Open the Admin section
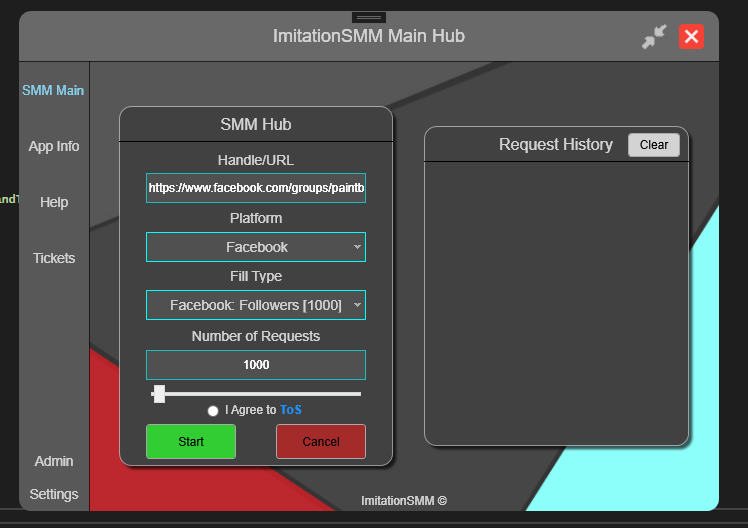Image resolution: width=748 pixels, height=528 pixels. click(54, 461)
